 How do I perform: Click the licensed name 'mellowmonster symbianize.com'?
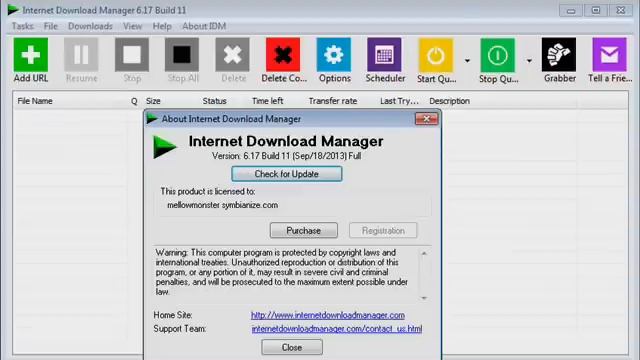(x=222, y=205)
